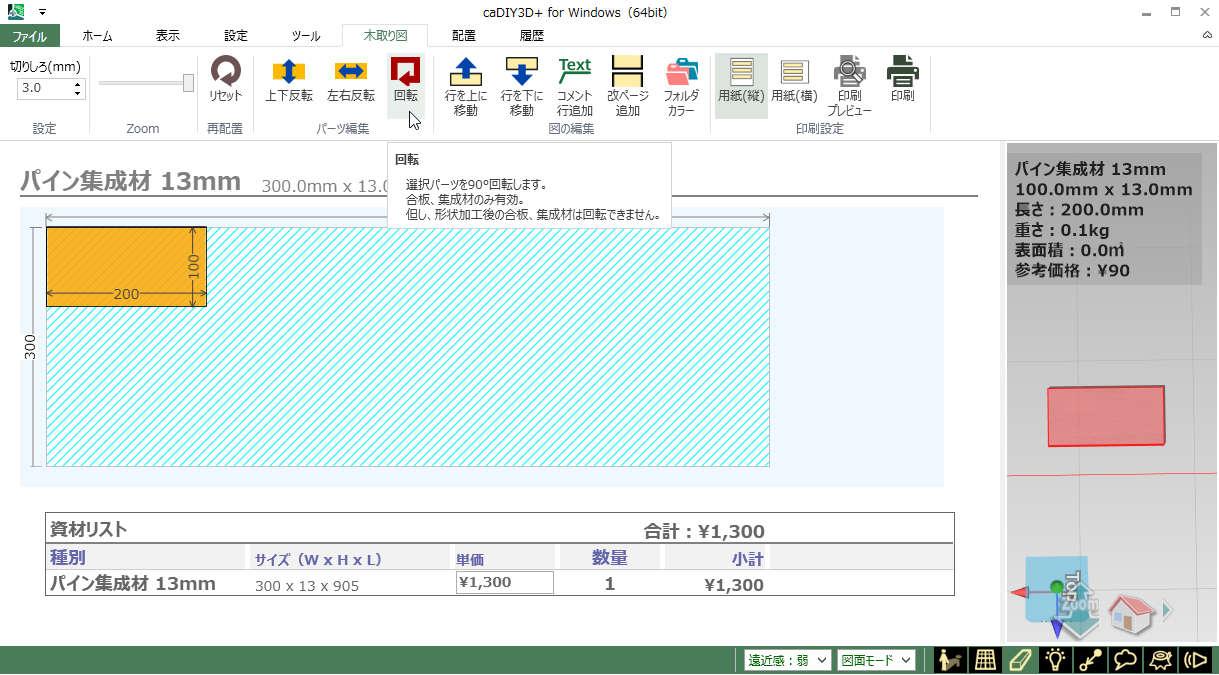Move the row down with 行を下に移動
This screenshot has height=675, width=1219.
521,86
